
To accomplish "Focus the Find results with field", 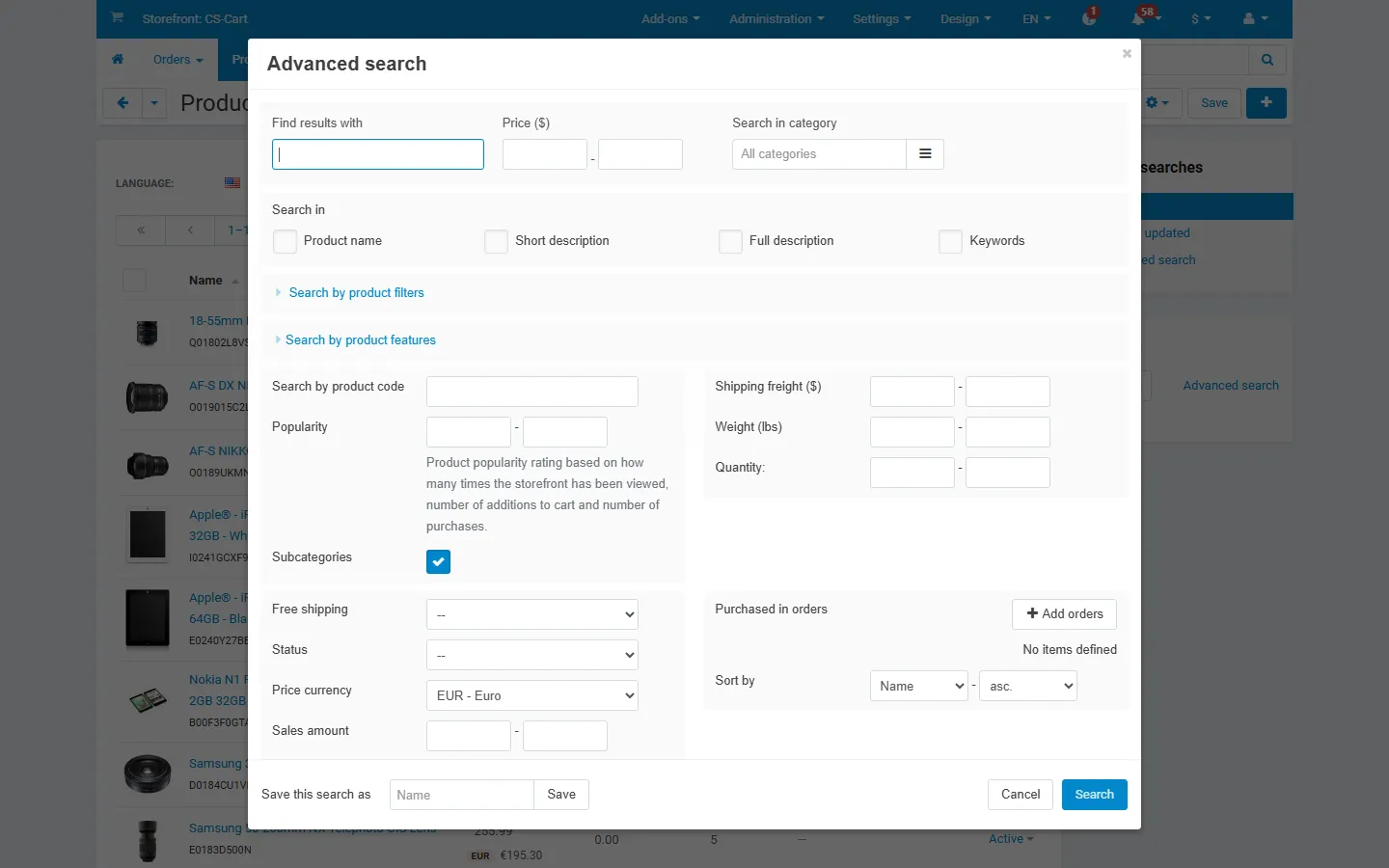I will 378,154.
